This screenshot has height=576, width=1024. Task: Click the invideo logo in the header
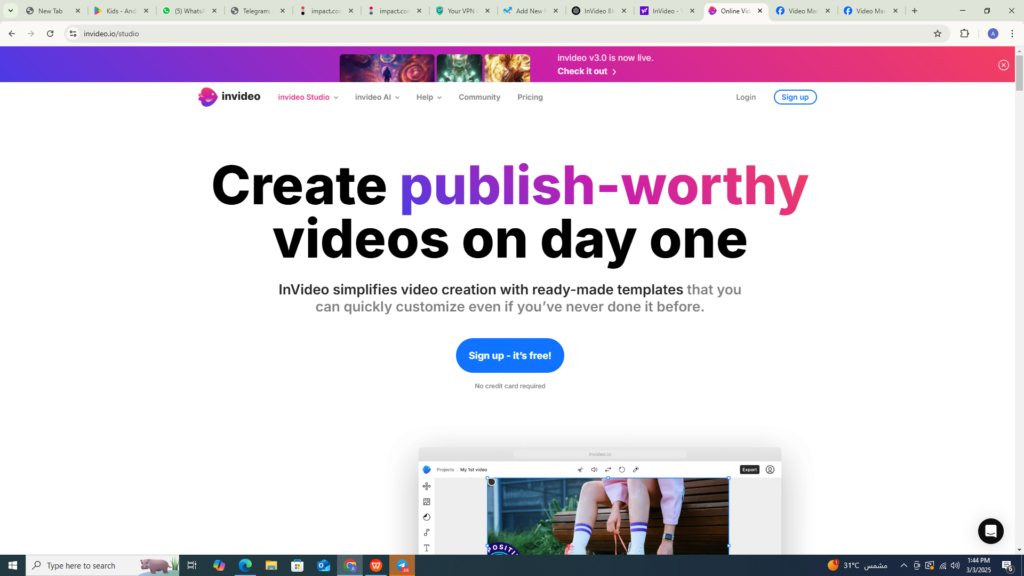[x=229, y=97]
